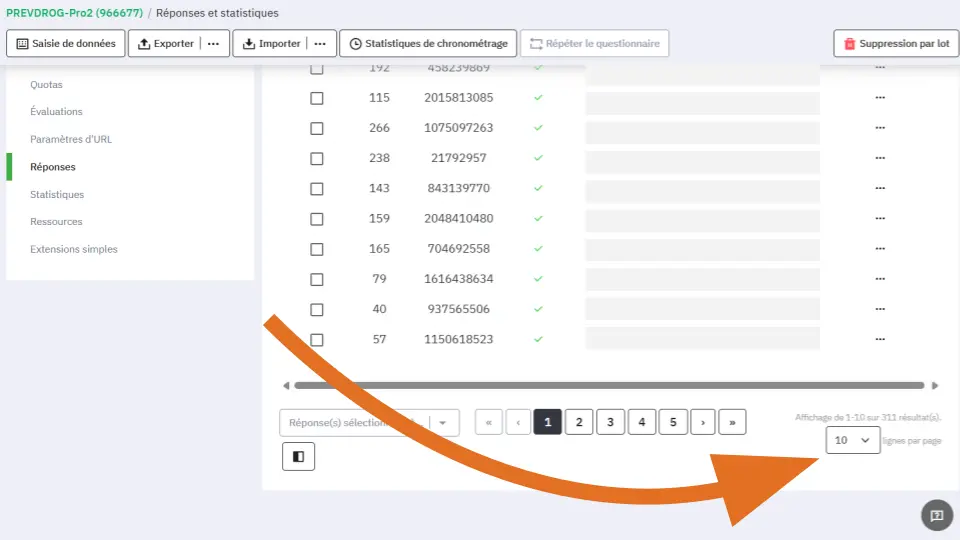Viewport: 960px width, 540px height.
Task: Open the selected responses action dropdown
Action: click(444, 423)
